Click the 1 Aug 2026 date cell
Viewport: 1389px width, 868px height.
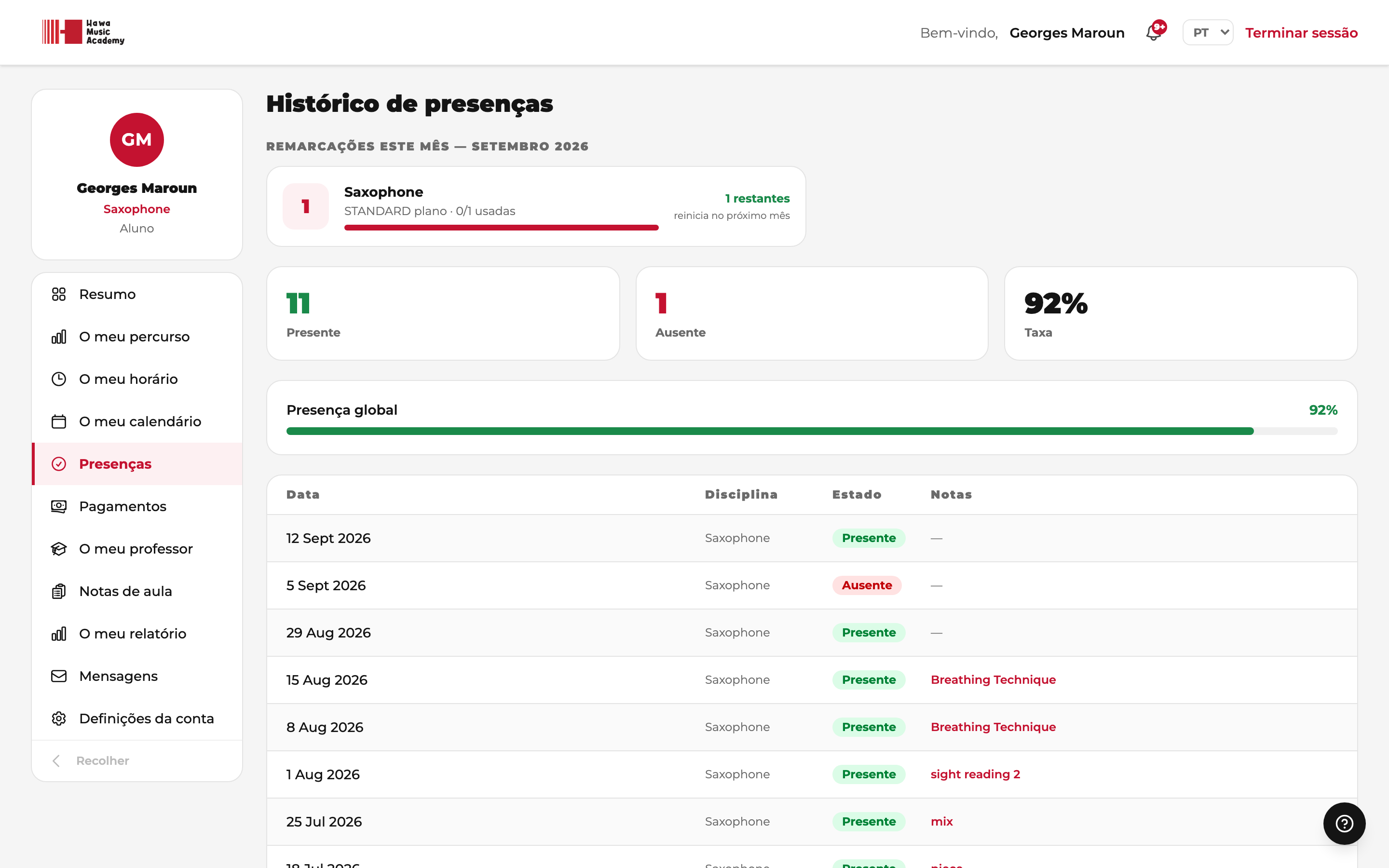(x=323, y=774)
